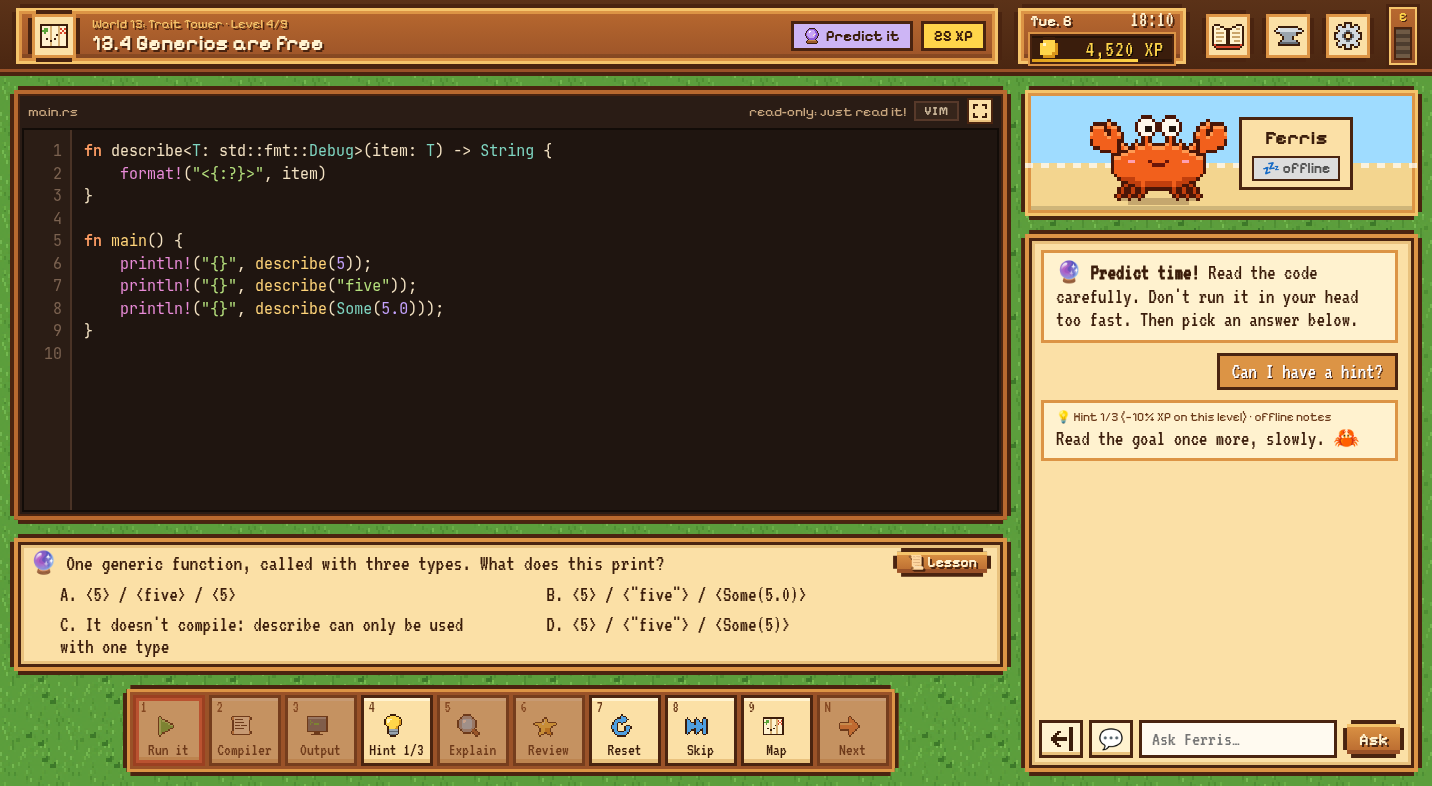1432x786 pixels.
Task: Click line with describe("five")
Action: (x=268, y=285)
